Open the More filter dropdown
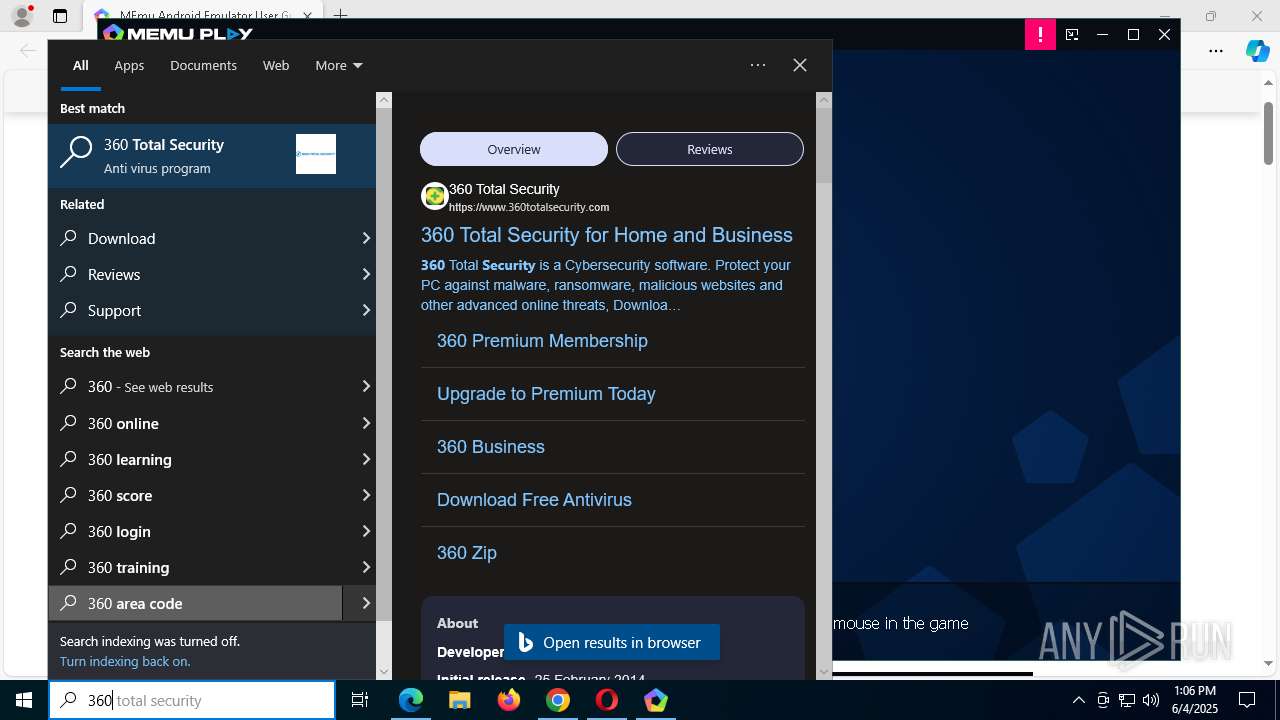The image size is (1280, 720). click(x=339, y=65)
